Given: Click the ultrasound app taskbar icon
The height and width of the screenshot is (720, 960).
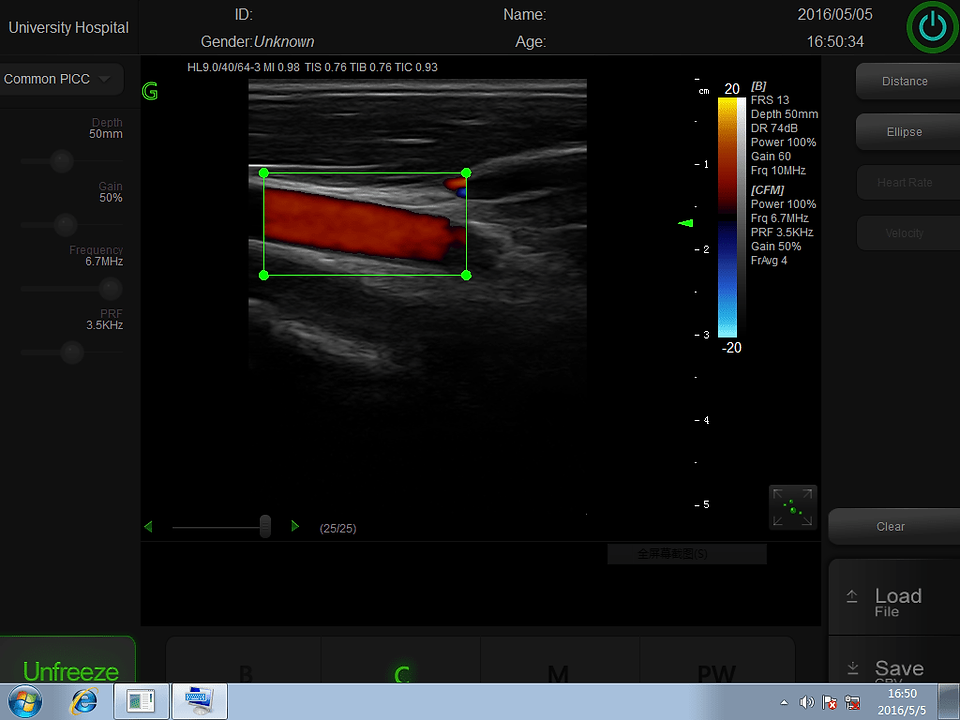Looking at the screenshot, I should [x=140, y=702].
